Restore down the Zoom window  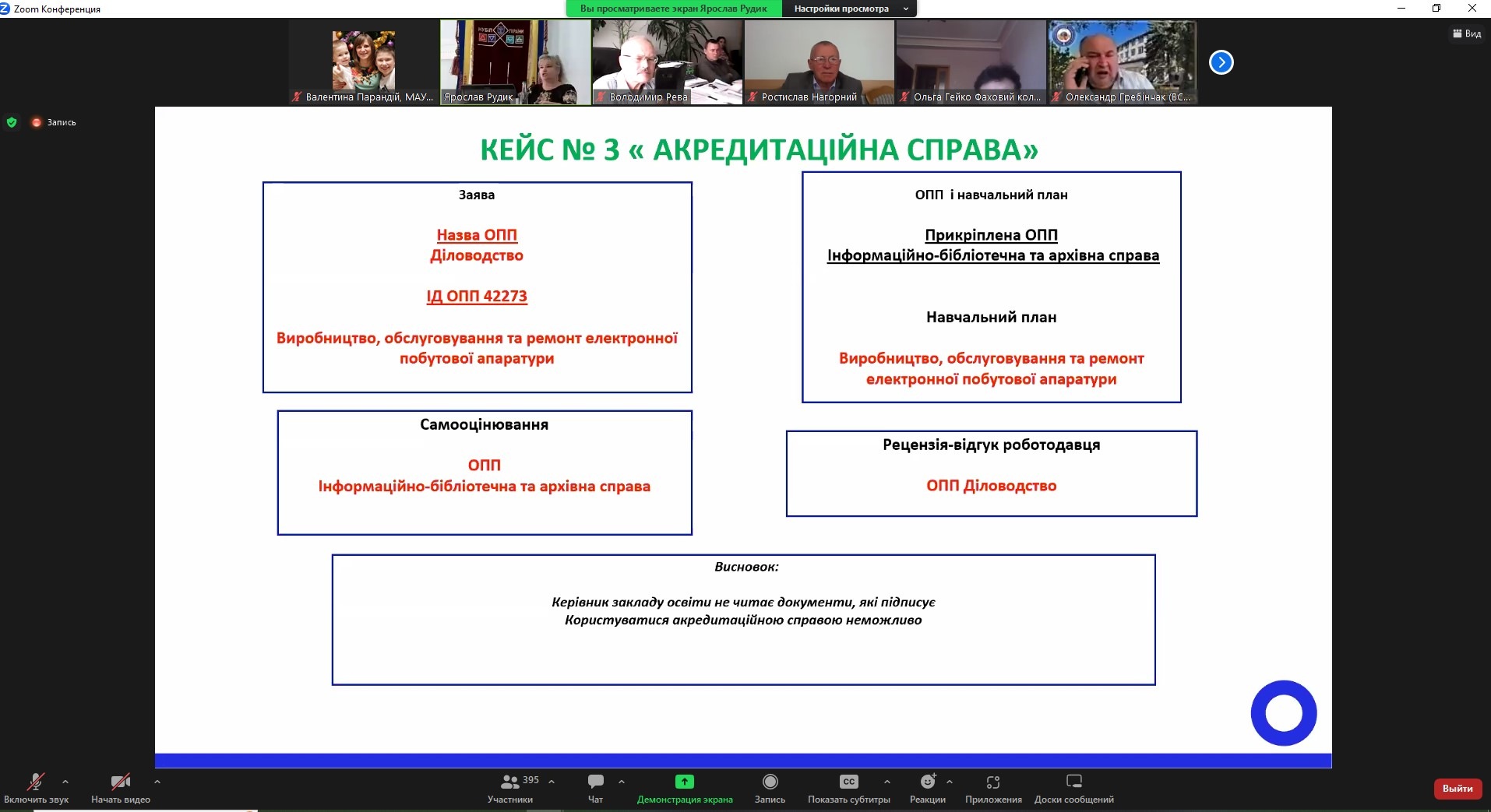1436,9
